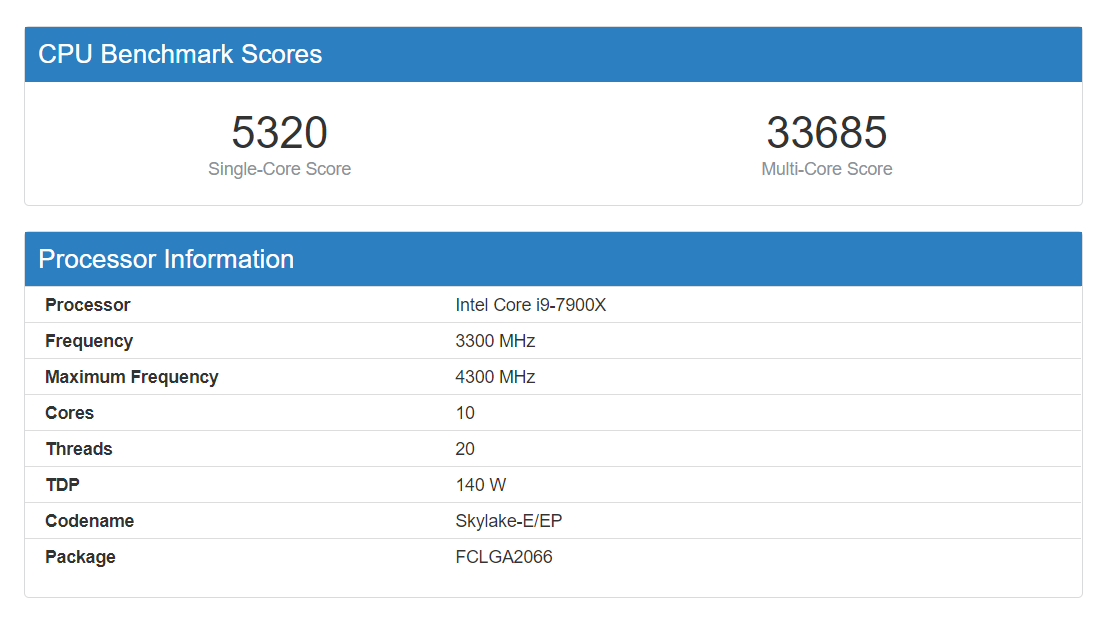This screenshot has width=1117, height=625.
Task: Select the 3300 MHz value
Action: (495, 341)
